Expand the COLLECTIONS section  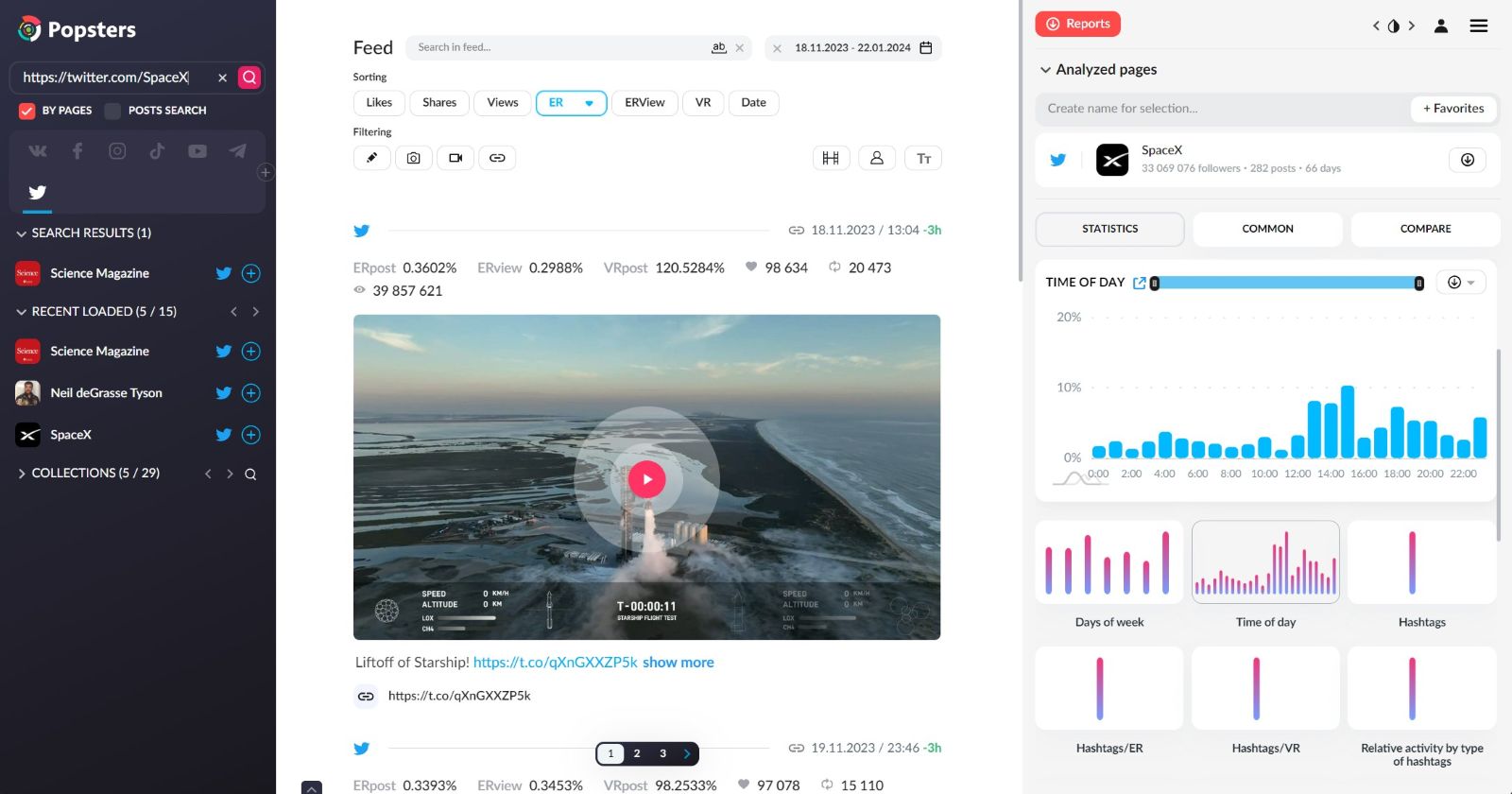[21, 474]
